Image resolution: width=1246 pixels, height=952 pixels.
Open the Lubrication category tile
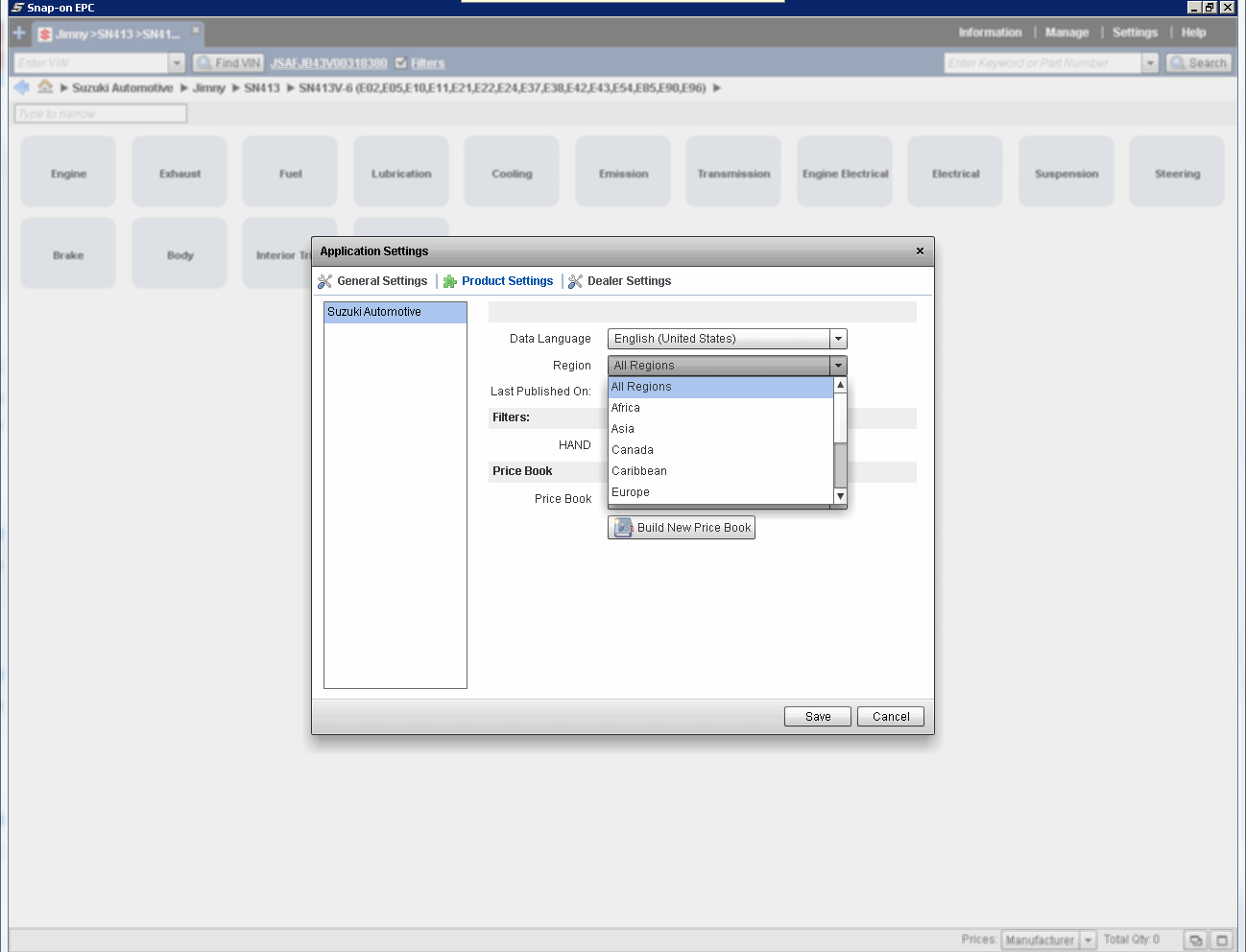tap(401, 172)
